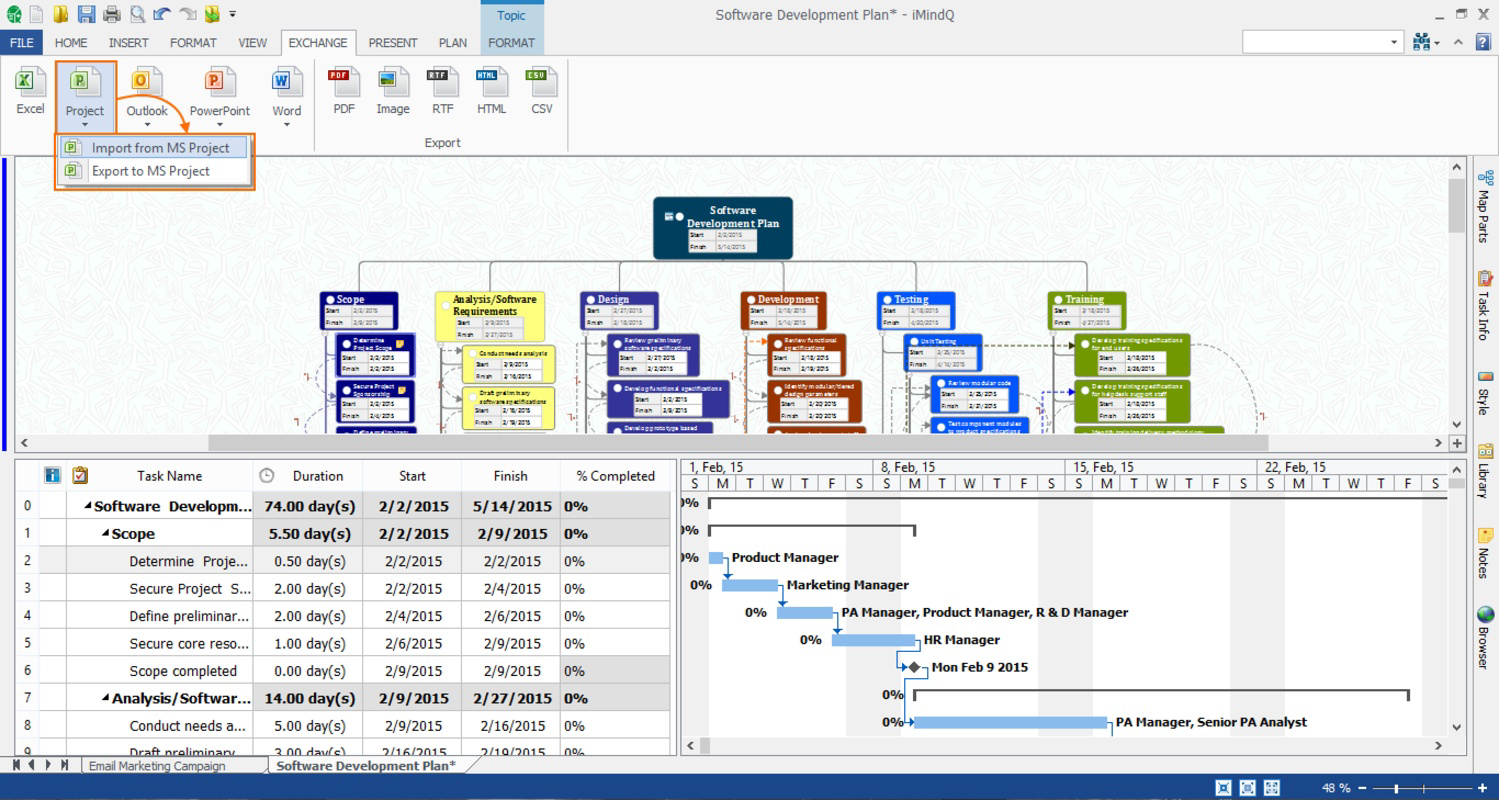1499x800 pixels.
Task: Open the PowerPoint dropdown arrow
Action: pyautogui.click(x=219, y=125)
